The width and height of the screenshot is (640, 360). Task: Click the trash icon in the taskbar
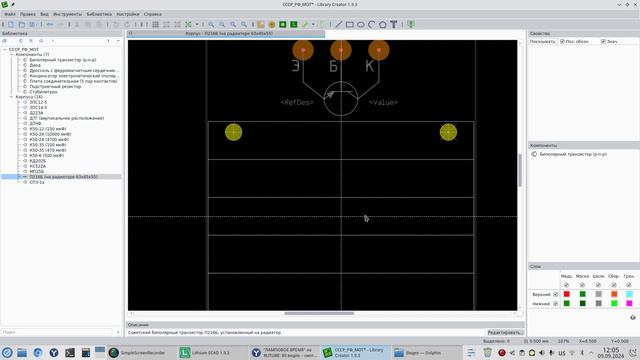pyautogui.click(x=487, y=352)
